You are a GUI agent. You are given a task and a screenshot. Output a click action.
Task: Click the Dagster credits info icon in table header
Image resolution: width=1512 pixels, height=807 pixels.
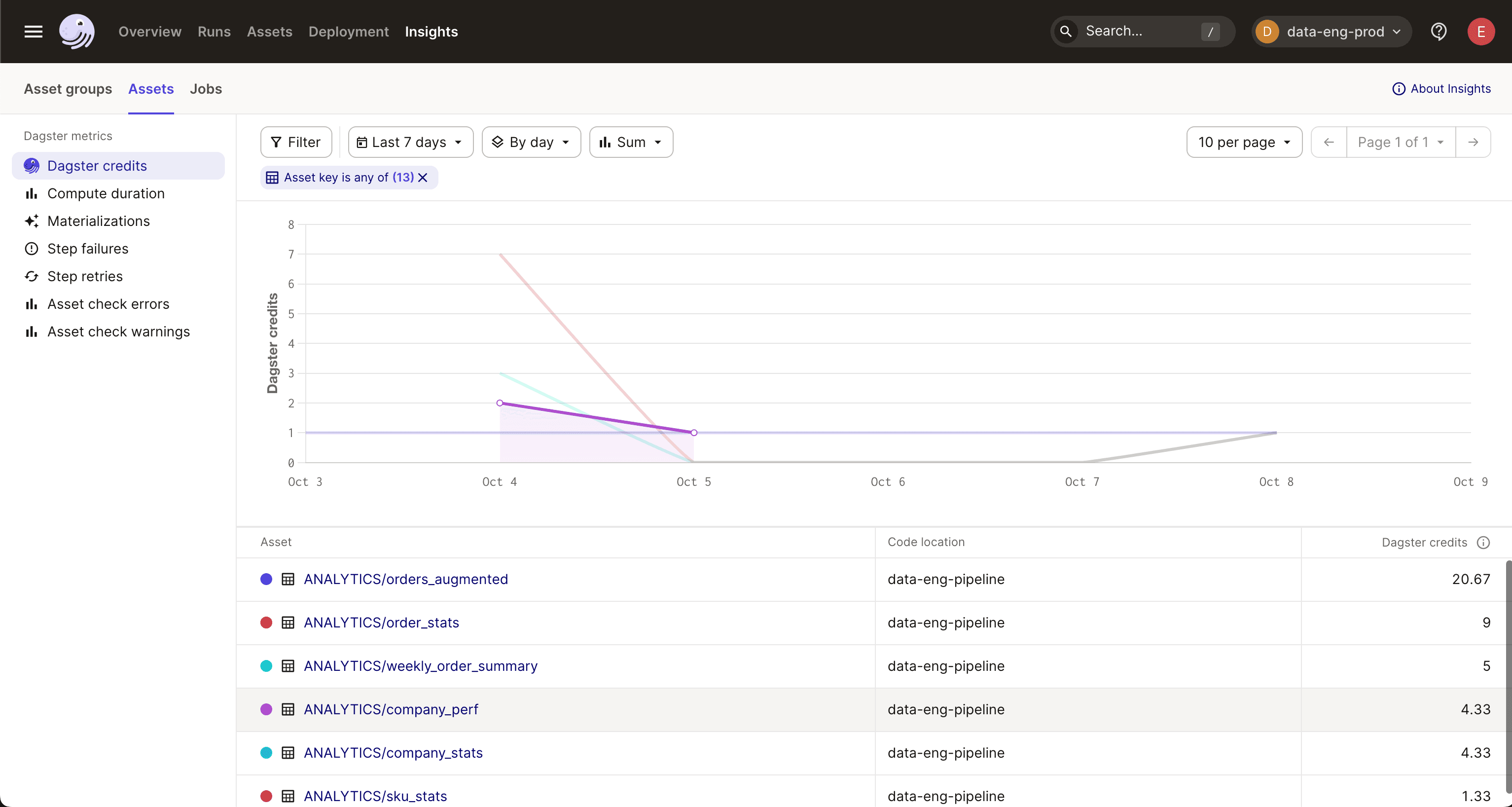point(1484,542)
